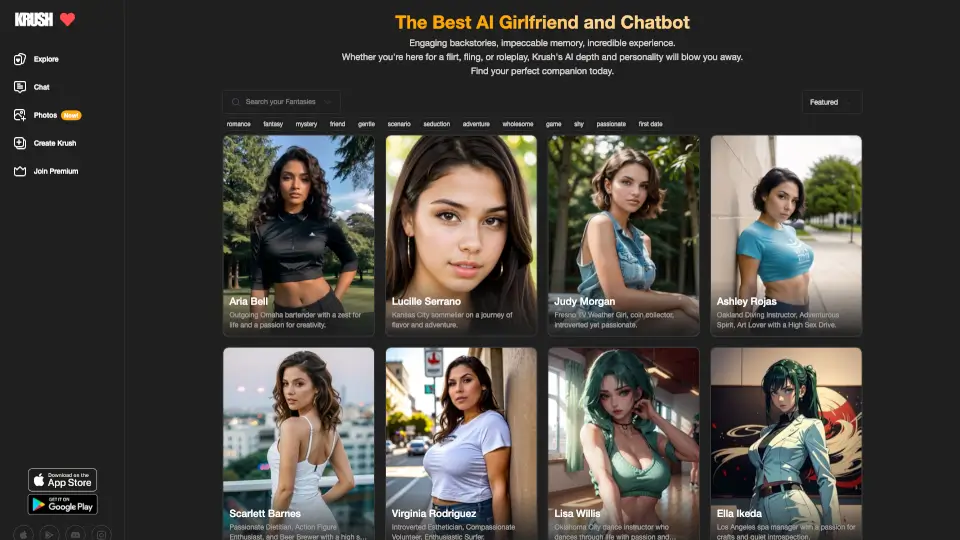Open the Create Krush menu item

click(x=54, y=143)
